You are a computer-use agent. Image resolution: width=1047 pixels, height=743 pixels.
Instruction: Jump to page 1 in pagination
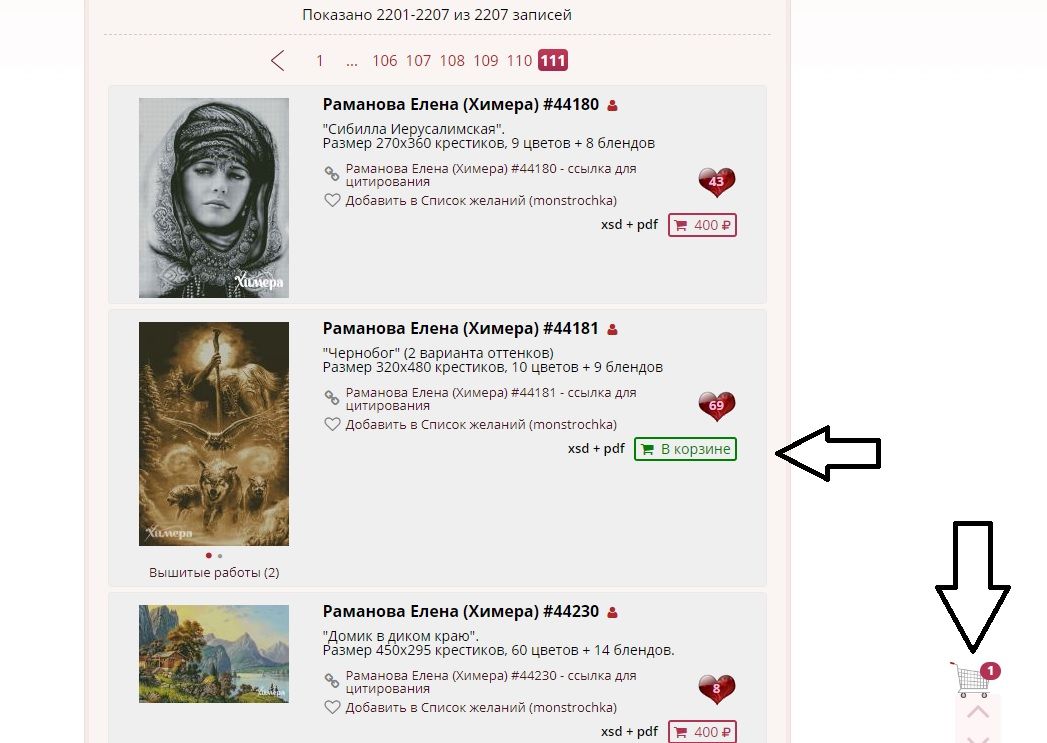[319, 61]
